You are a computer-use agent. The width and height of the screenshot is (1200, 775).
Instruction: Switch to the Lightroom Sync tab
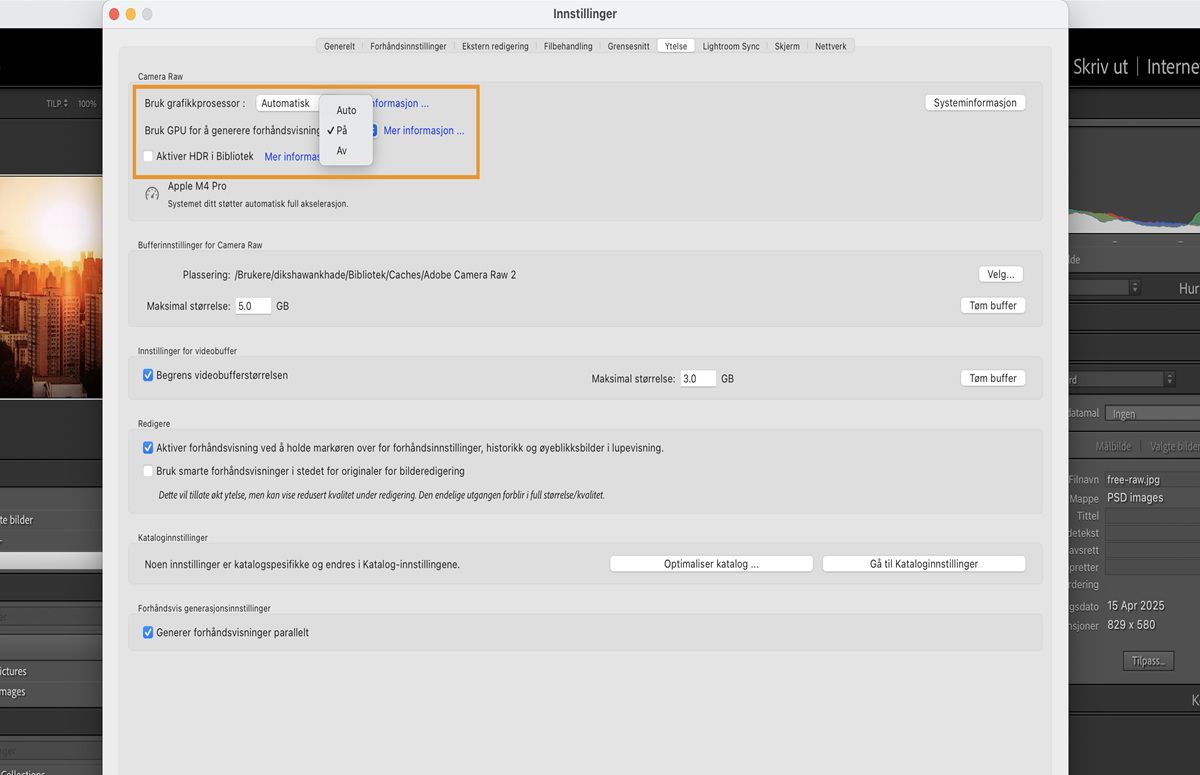tap(731, 45)
